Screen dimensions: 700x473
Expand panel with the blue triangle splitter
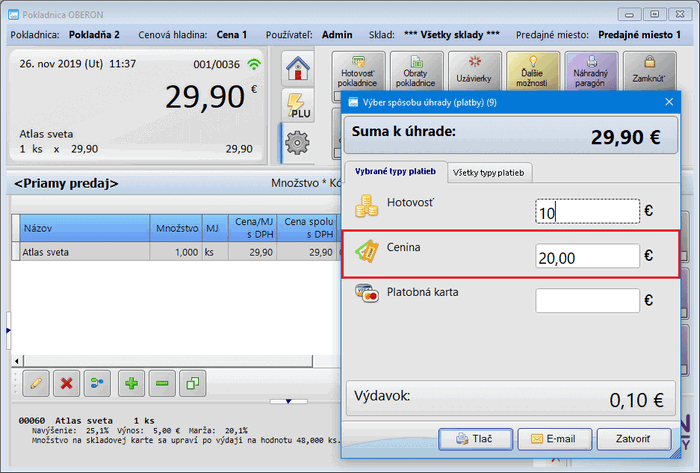pyautogui.click(x=289, y=401)
